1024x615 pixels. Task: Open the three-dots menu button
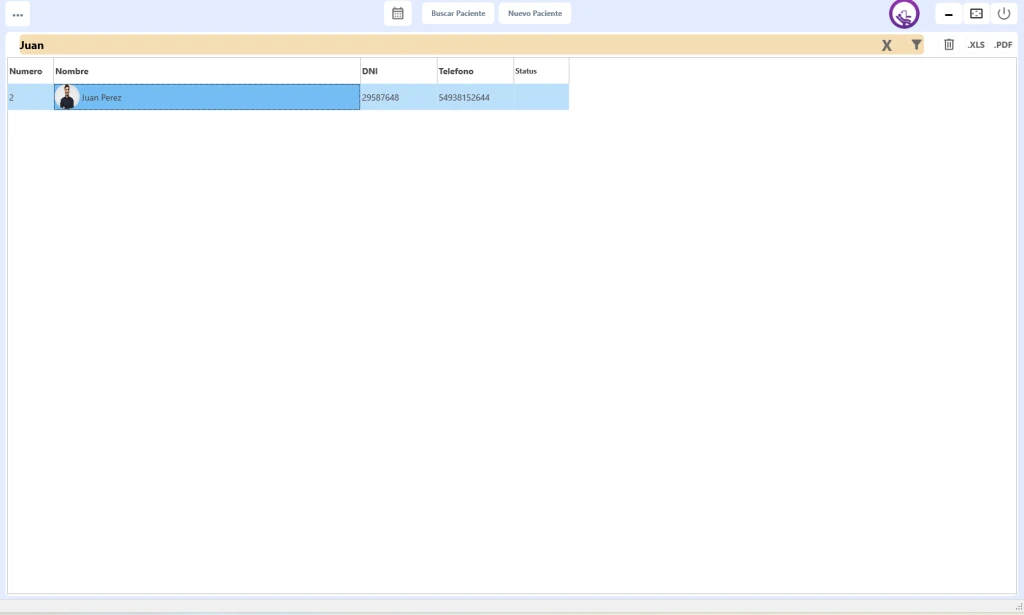[17, 14]
